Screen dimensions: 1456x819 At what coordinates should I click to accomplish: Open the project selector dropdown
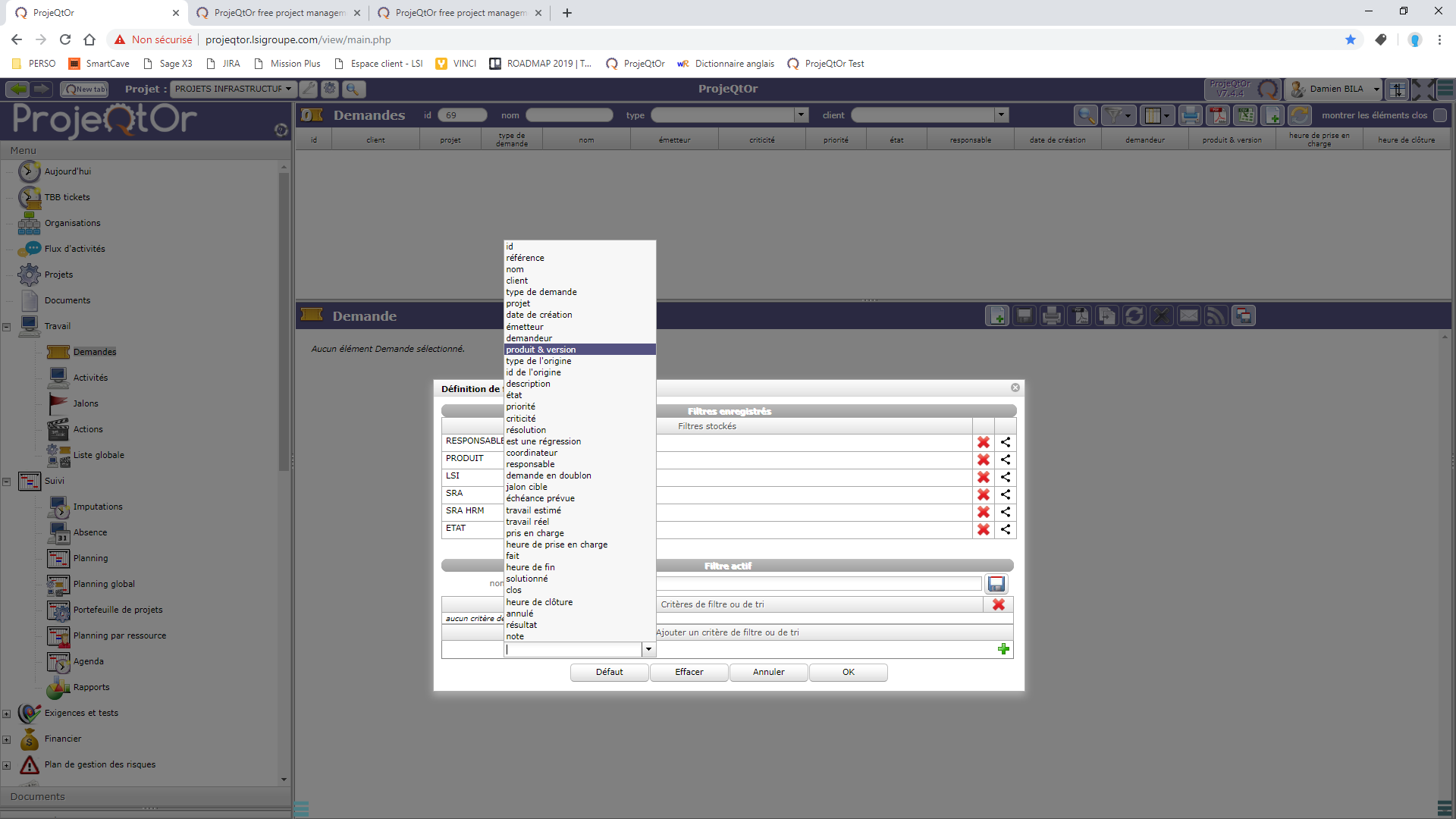tap(234, 89)
